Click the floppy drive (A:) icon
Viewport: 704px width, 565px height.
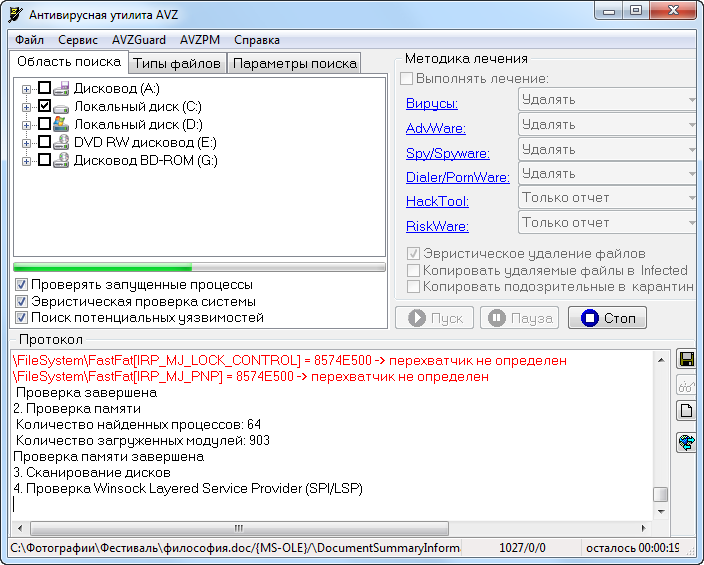(61, 88)
